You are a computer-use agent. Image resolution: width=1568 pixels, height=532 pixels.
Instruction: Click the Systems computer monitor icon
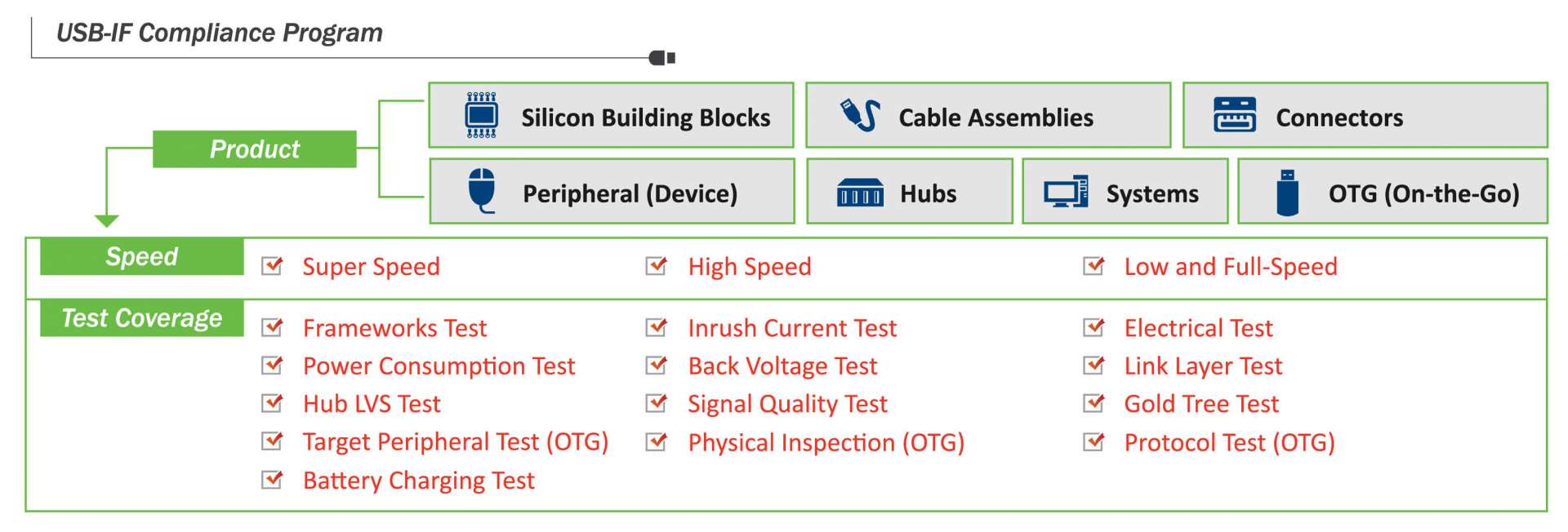click(1066, 192)
